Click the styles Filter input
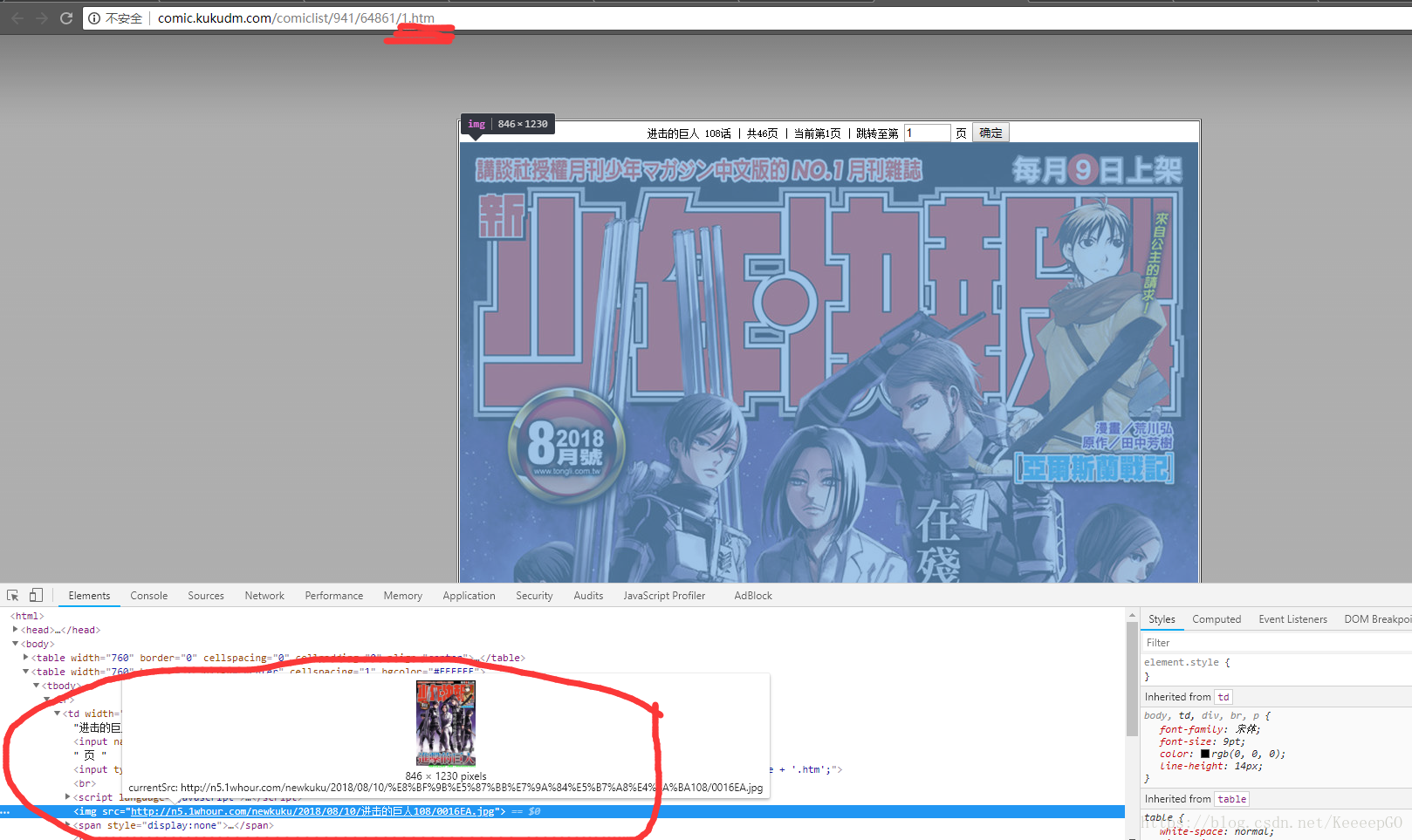 (1277, 643)
